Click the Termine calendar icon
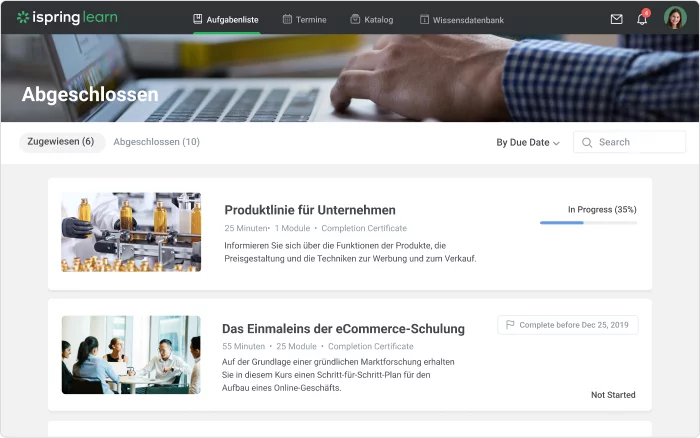 click(287, 19)
